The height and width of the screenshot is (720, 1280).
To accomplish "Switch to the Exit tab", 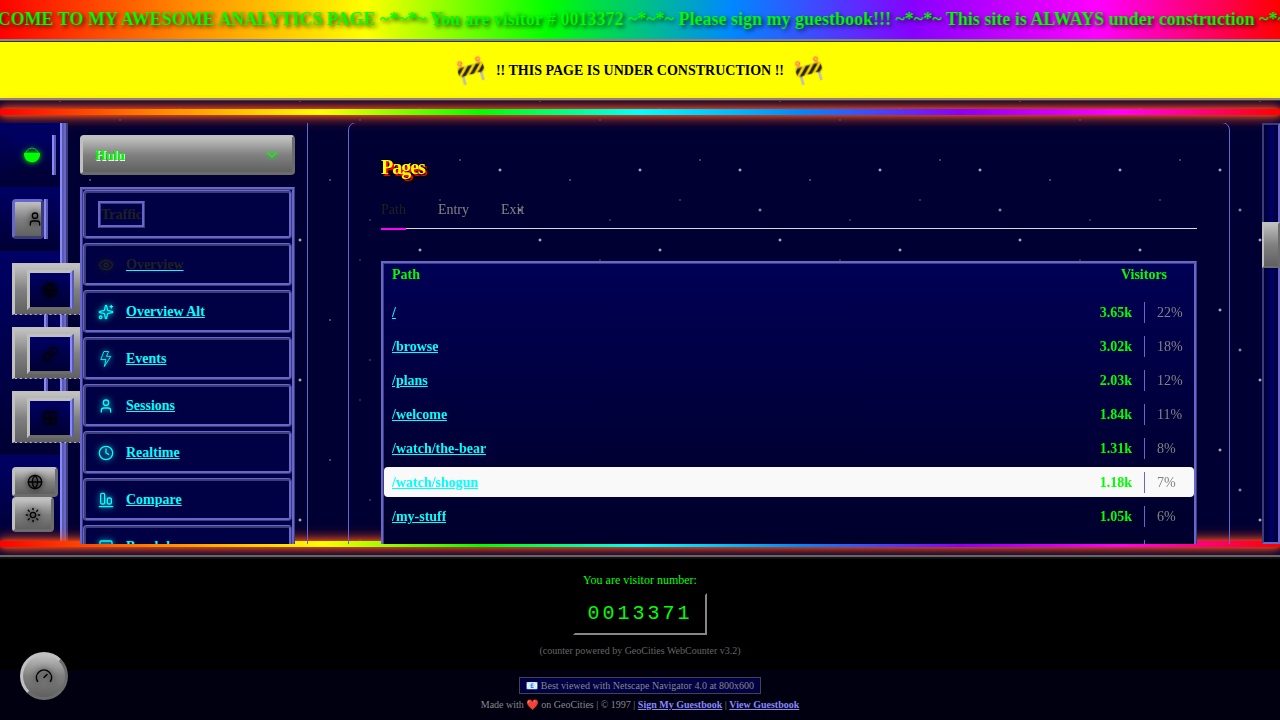I will tap(512, 209).
